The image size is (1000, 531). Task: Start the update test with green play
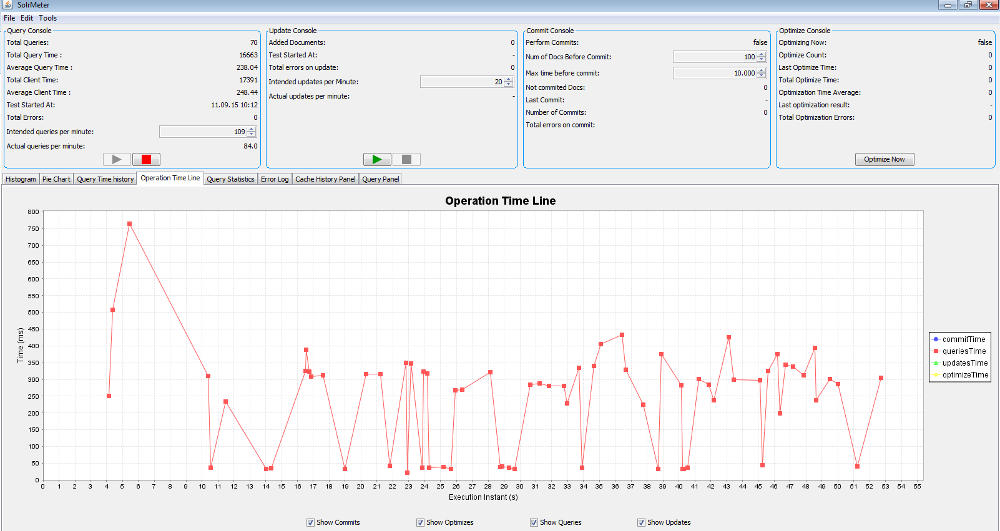(x=376, y=159)
